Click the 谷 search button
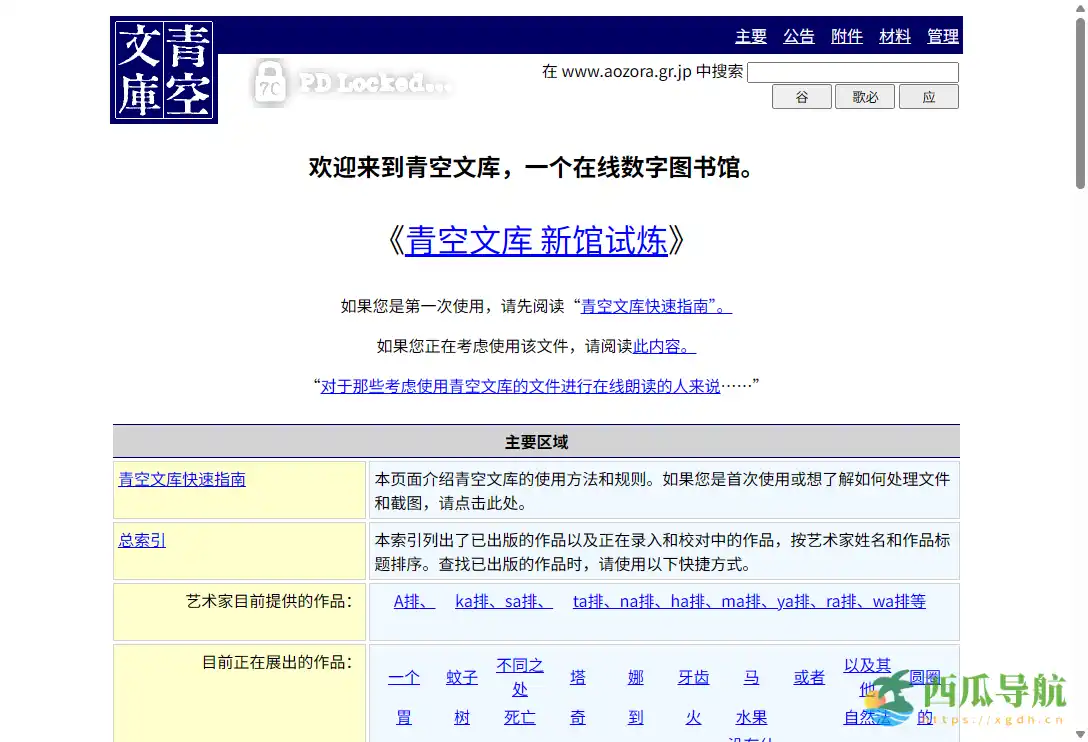The width and height of the screenshot is (1088, 742). pos(801,96)
